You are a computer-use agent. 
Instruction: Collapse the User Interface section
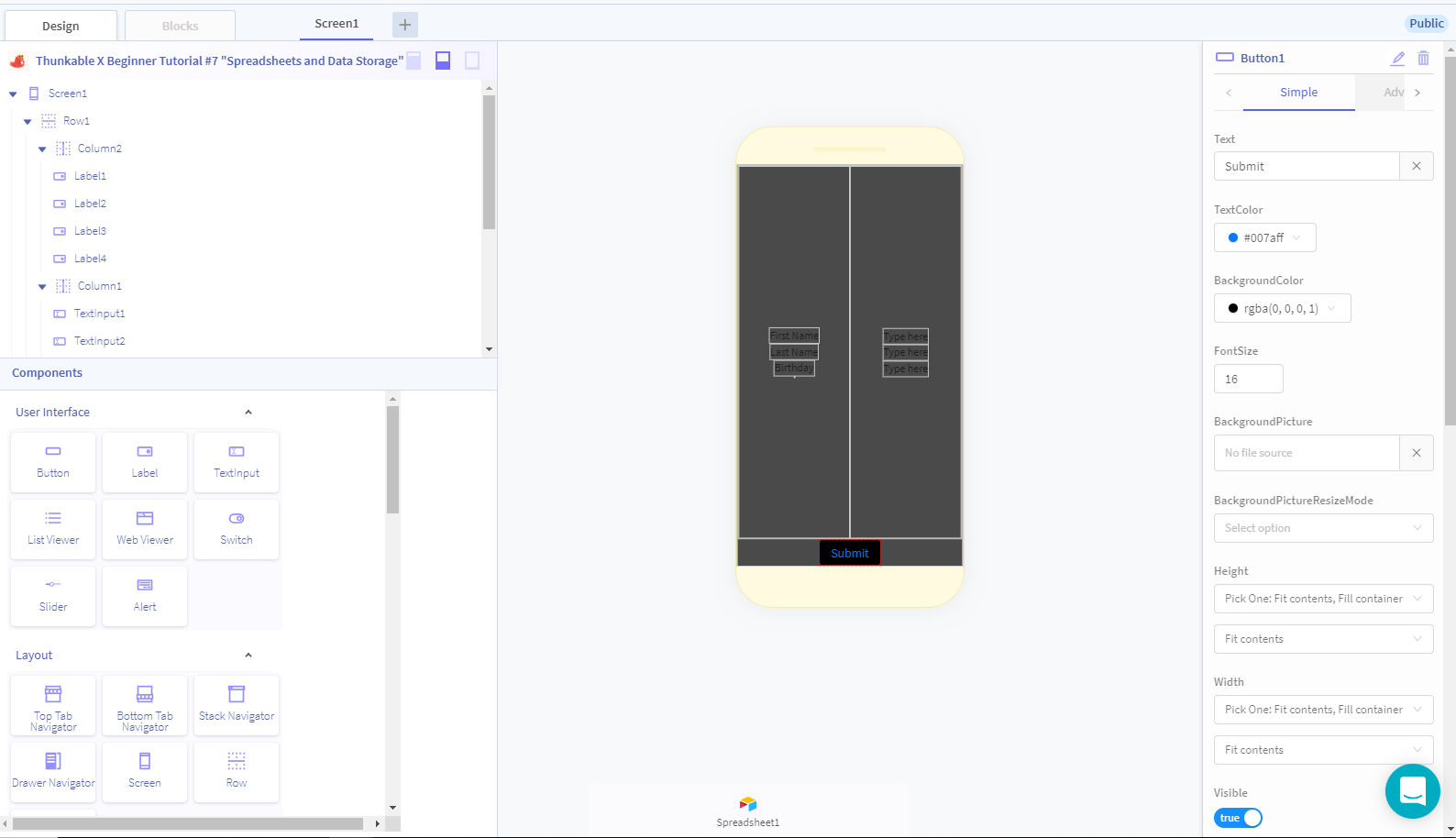248,413
